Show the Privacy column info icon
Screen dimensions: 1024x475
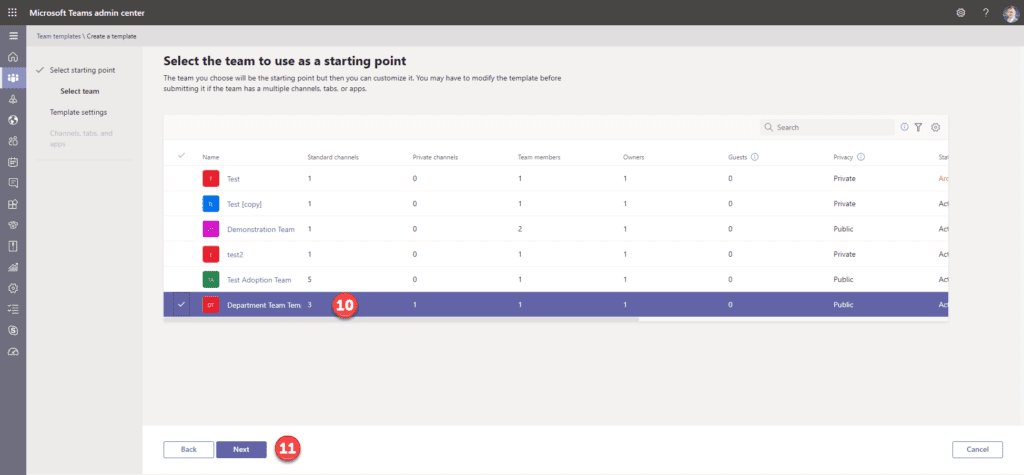(x=861, y=157)
